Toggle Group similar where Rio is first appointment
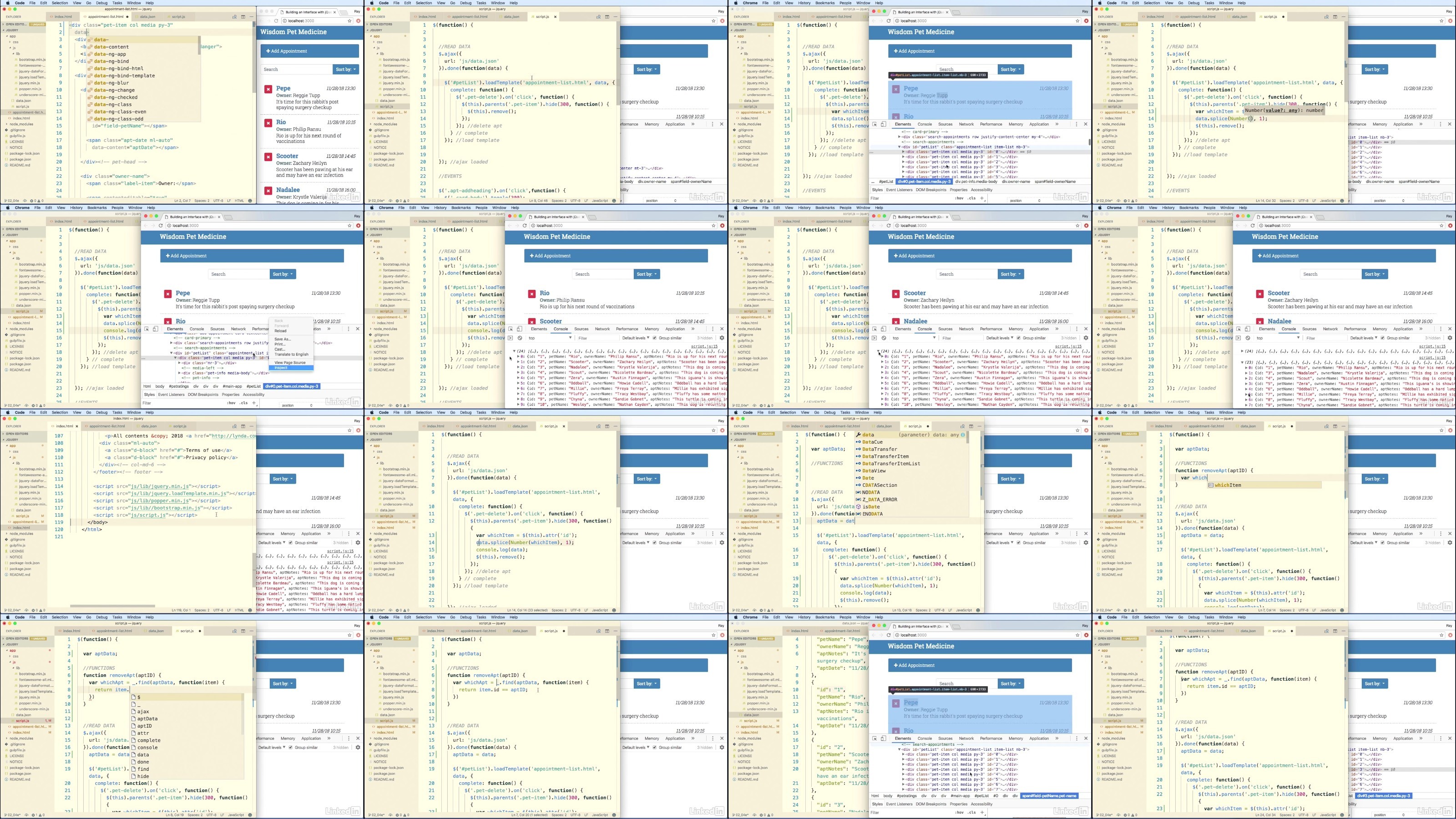The height and width of the screenshot is (819, 1456). coord(655,338)
